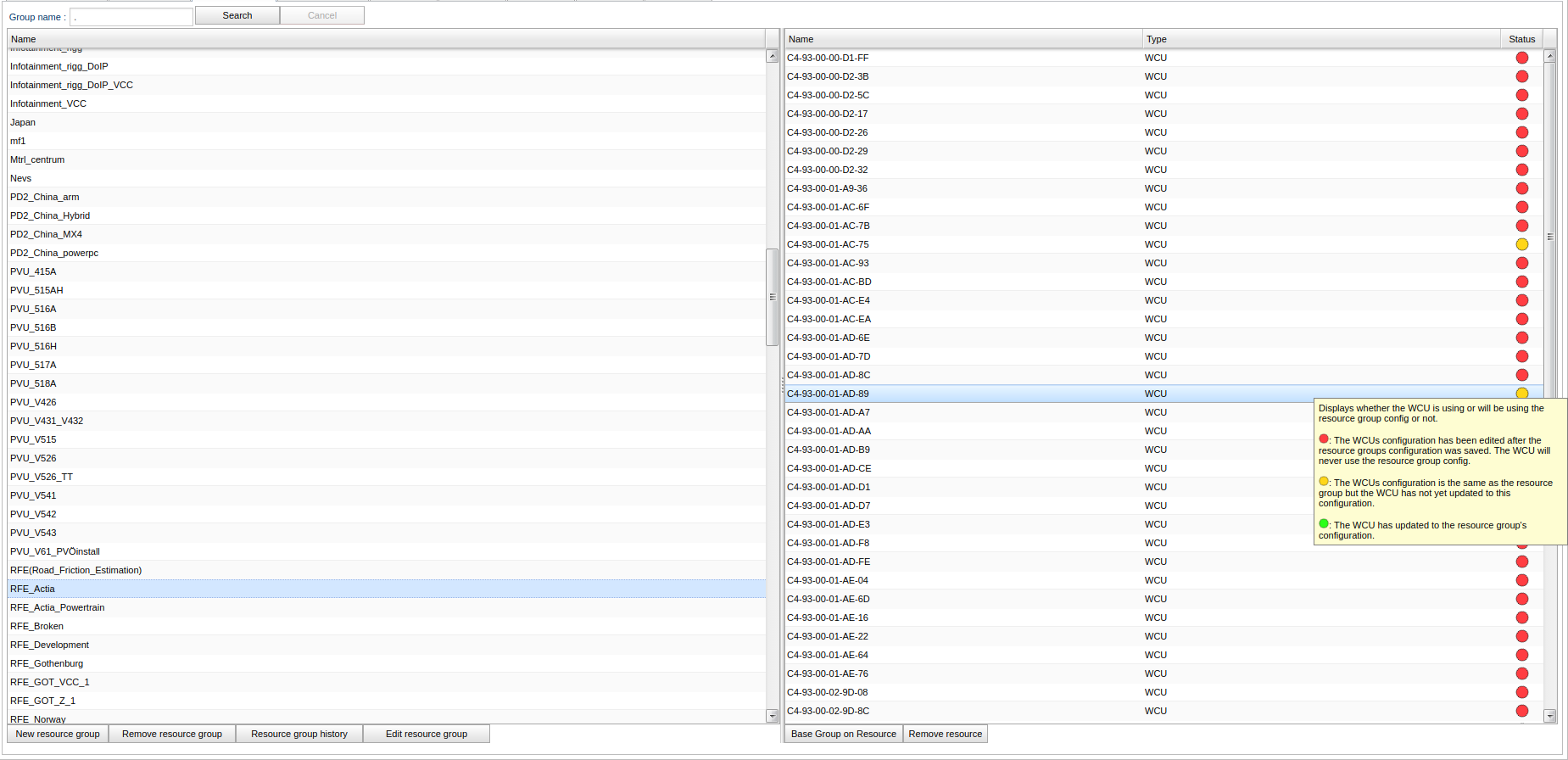The width and height of the screenshot is (1568, 760).
Task: Click Base Group on Resource button
Action: 843,734
